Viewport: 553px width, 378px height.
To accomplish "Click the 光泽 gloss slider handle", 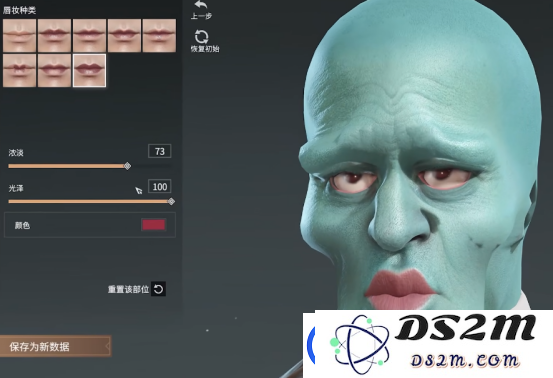I will point(171,201).
